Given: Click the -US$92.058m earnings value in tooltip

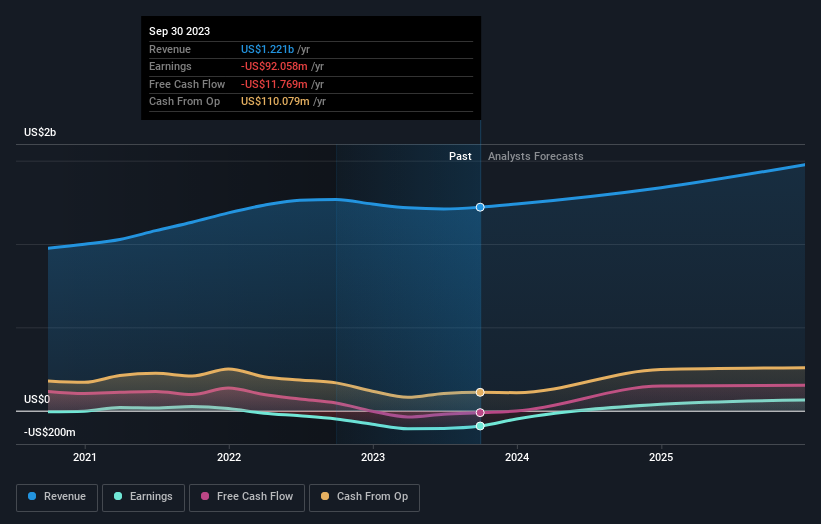Looking at the screenshot, I should click(274, 66).
